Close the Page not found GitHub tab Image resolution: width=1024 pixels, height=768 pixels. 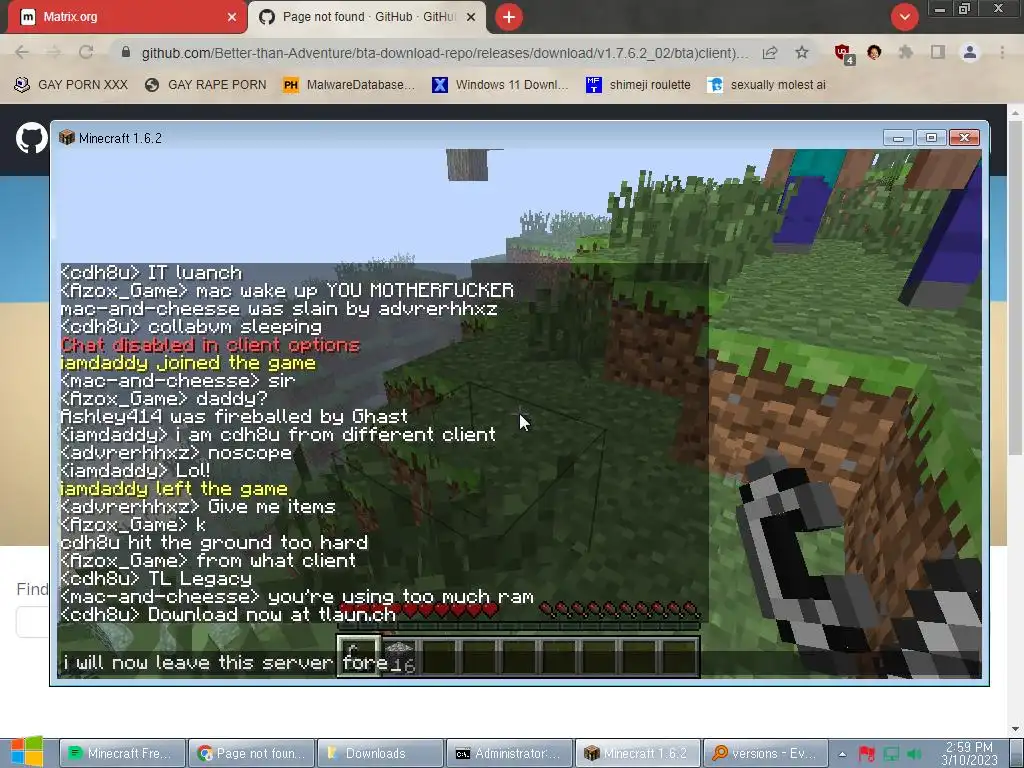[x=471, y=17]
